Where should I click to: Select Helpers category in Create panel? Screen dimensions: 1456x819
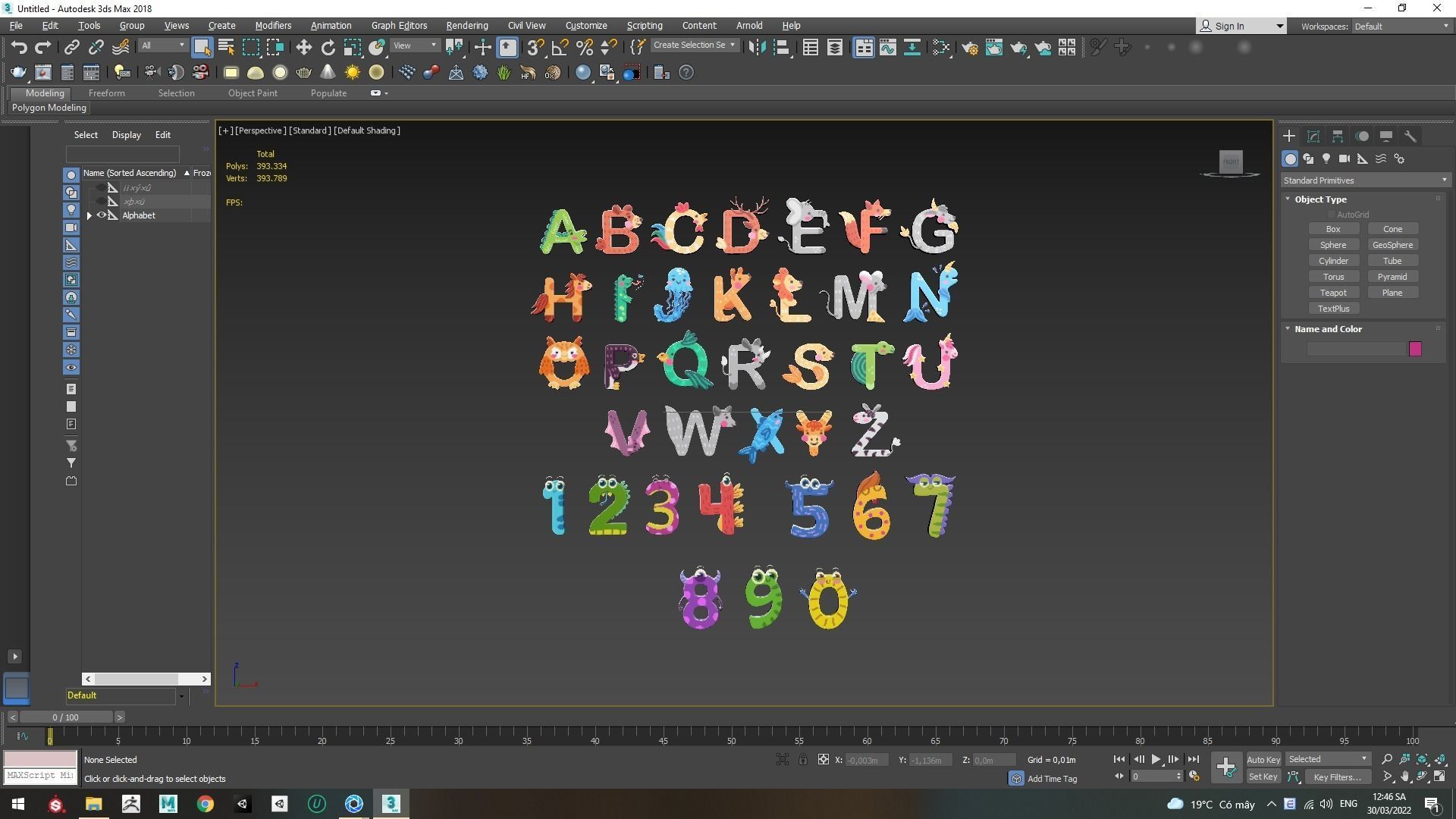(x=1363, y=158)
